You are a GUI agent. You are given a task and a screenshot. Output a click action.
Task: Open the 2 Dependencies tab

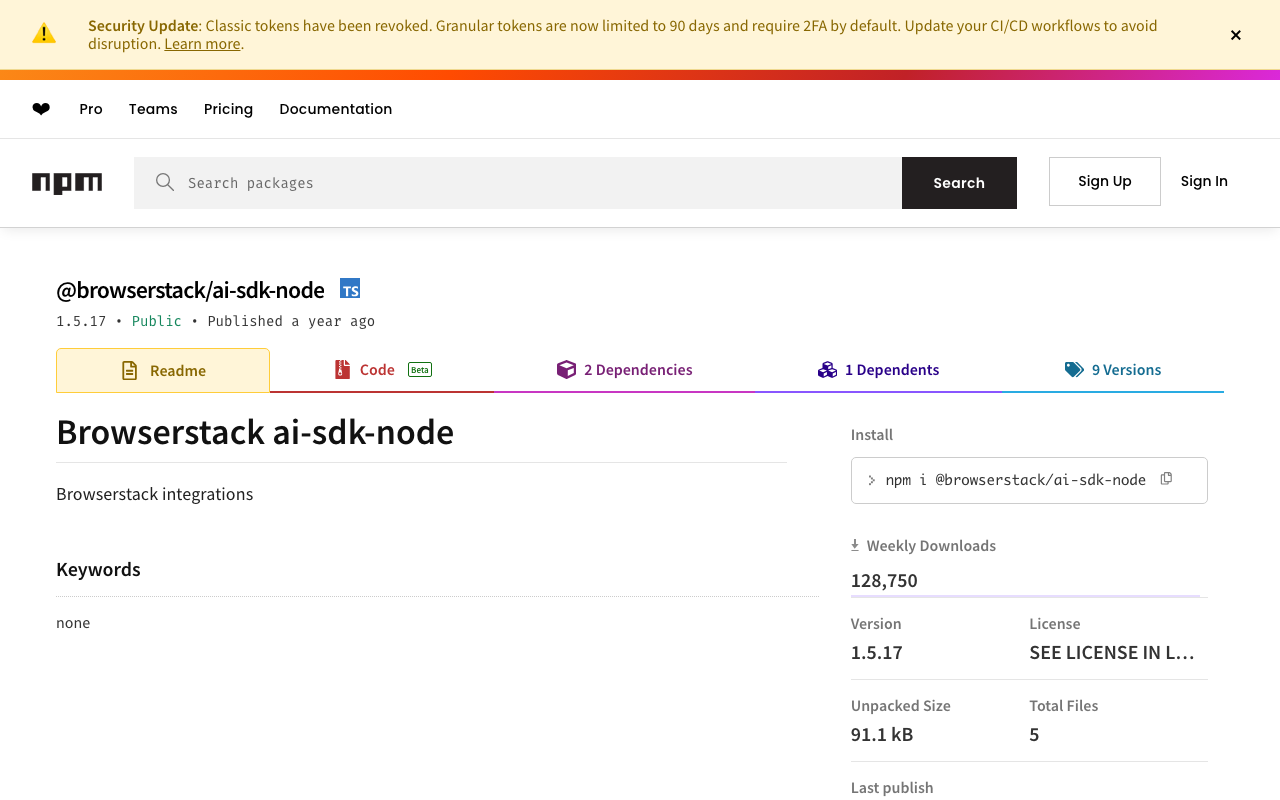(x=625, y=370)
